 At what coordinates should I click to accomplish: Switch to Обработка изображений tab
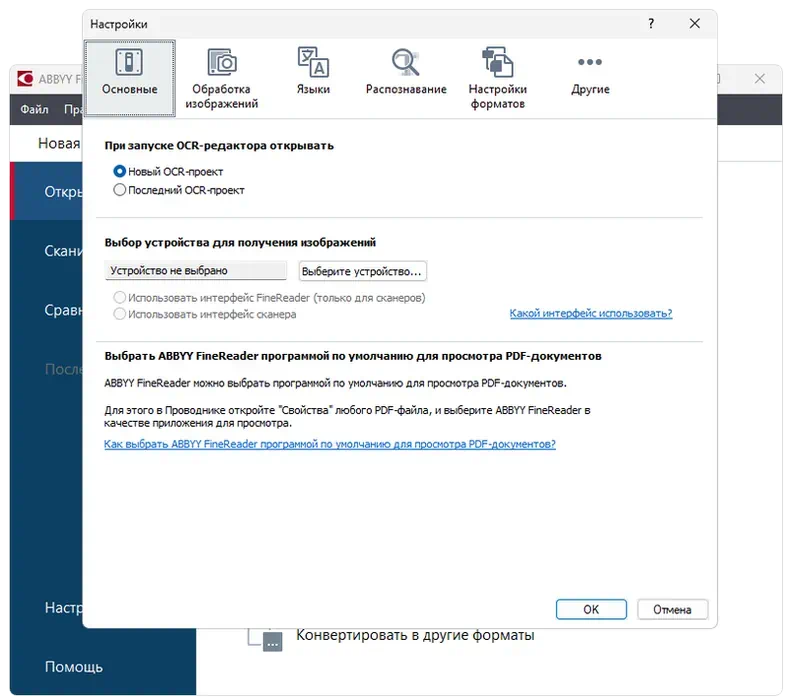[221, 78]
